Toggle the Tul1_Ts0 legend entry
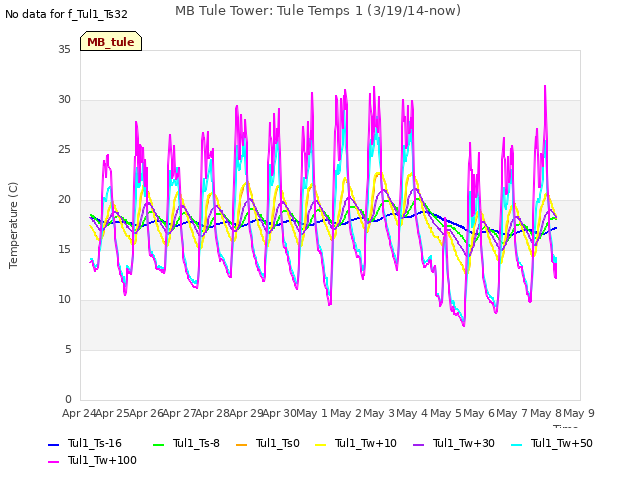Image resolution: width=640 pixels, height=480 pixels. click(268, 443)
